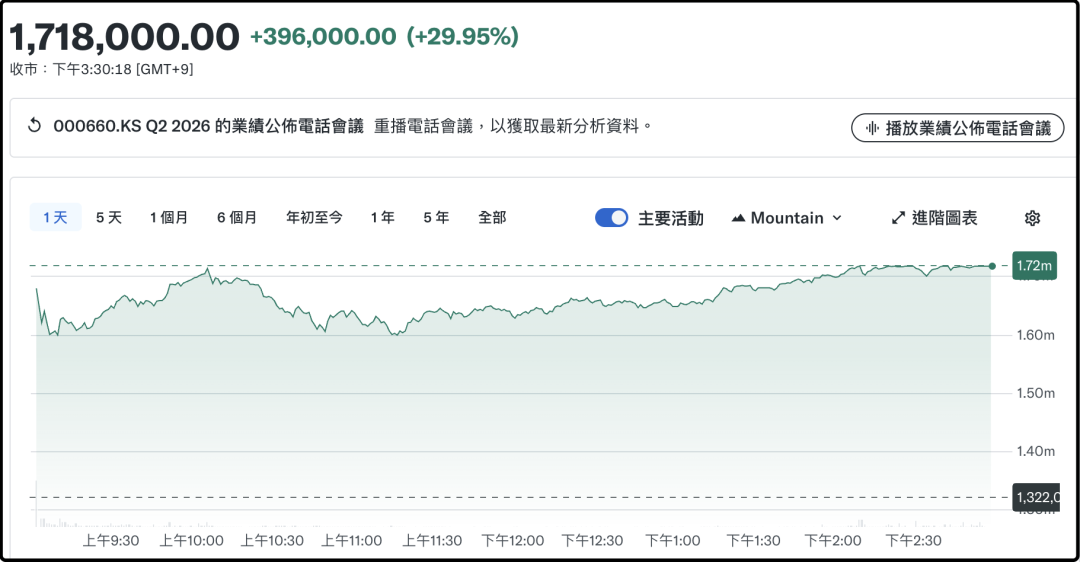Click the 上午11:00 x-axis label
Screen dimensions: 1080x562
click(351, 541)
